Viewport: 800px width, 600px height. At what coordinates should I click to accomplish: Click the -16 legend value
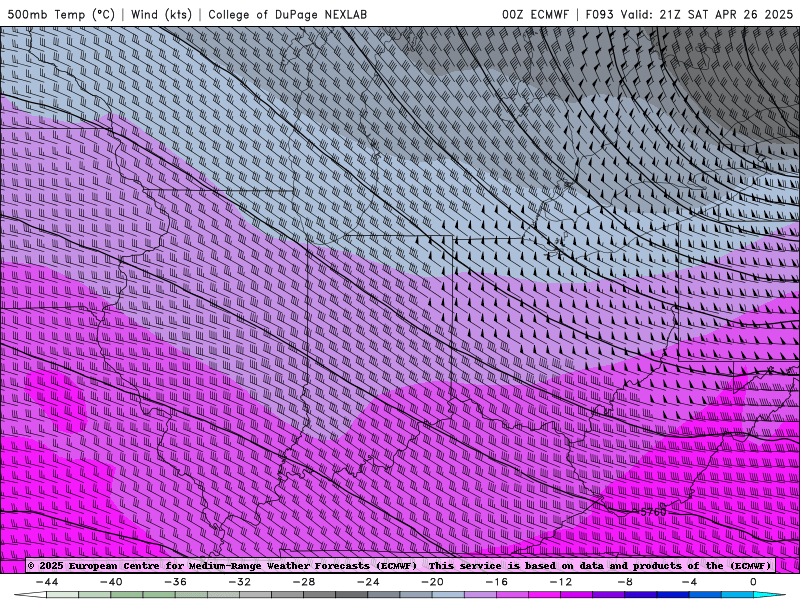496,582
